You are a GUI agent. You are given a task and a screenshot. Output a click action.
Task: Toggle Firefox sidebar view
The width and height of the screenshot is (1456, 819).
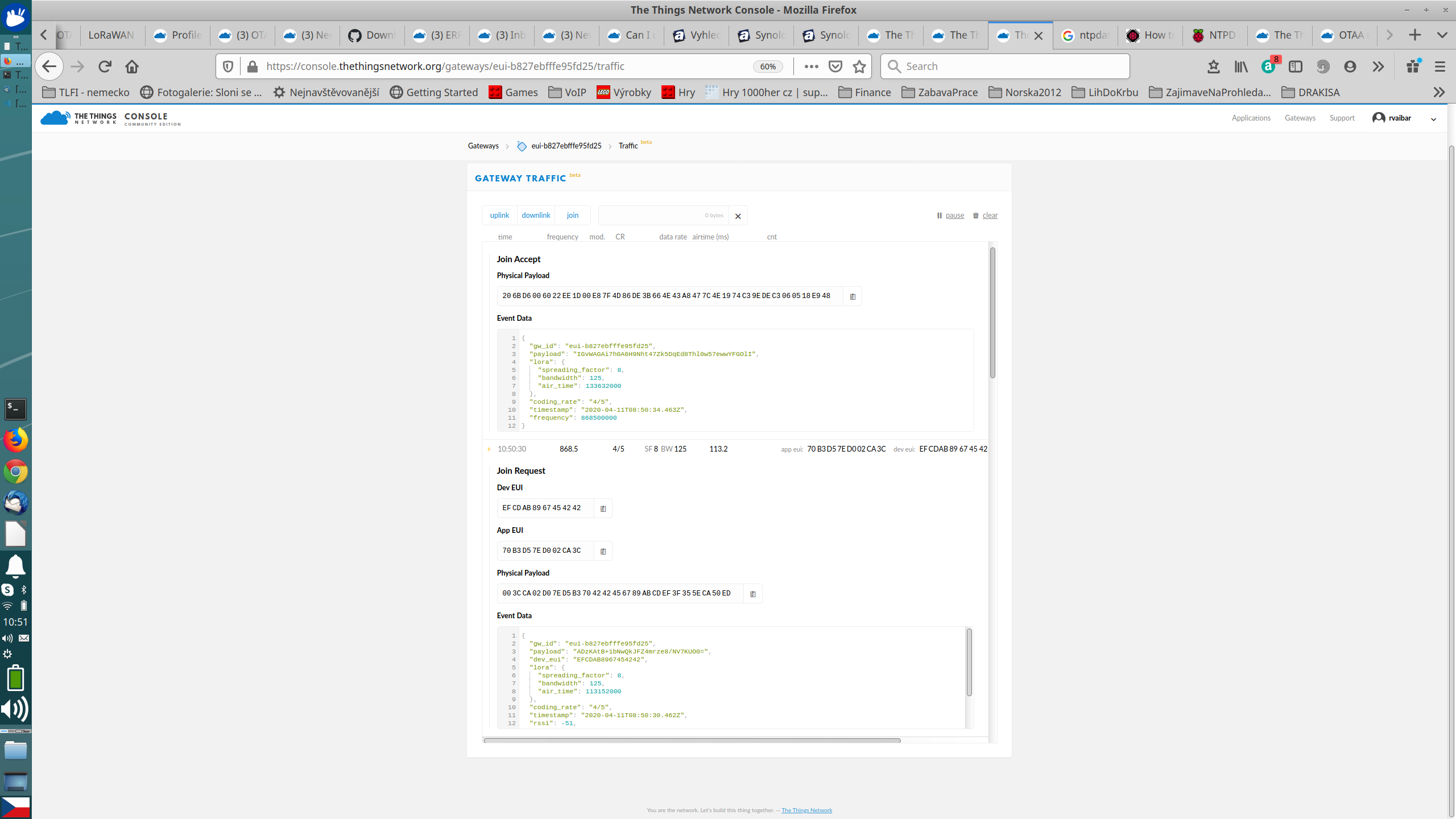tap(1296, 67)
